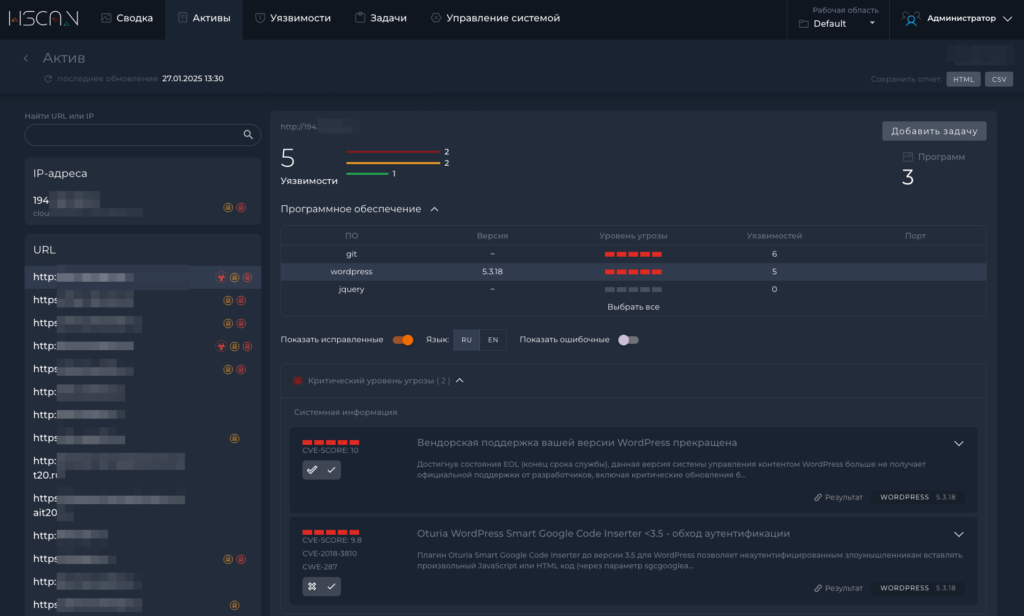Collapse the Критический уровень угрозы group
Screen dimensions: 1024x616
pyautogui.click(x=460, y=380)
